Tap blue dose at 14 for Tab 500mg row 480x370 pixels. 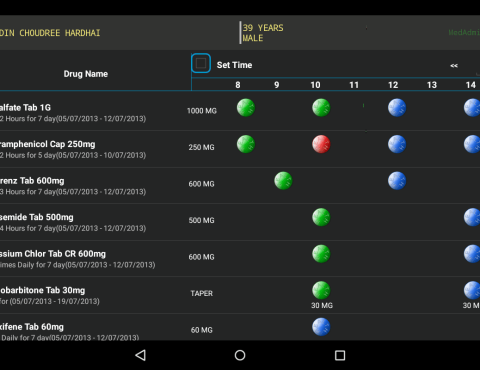(x=472, y=217)
